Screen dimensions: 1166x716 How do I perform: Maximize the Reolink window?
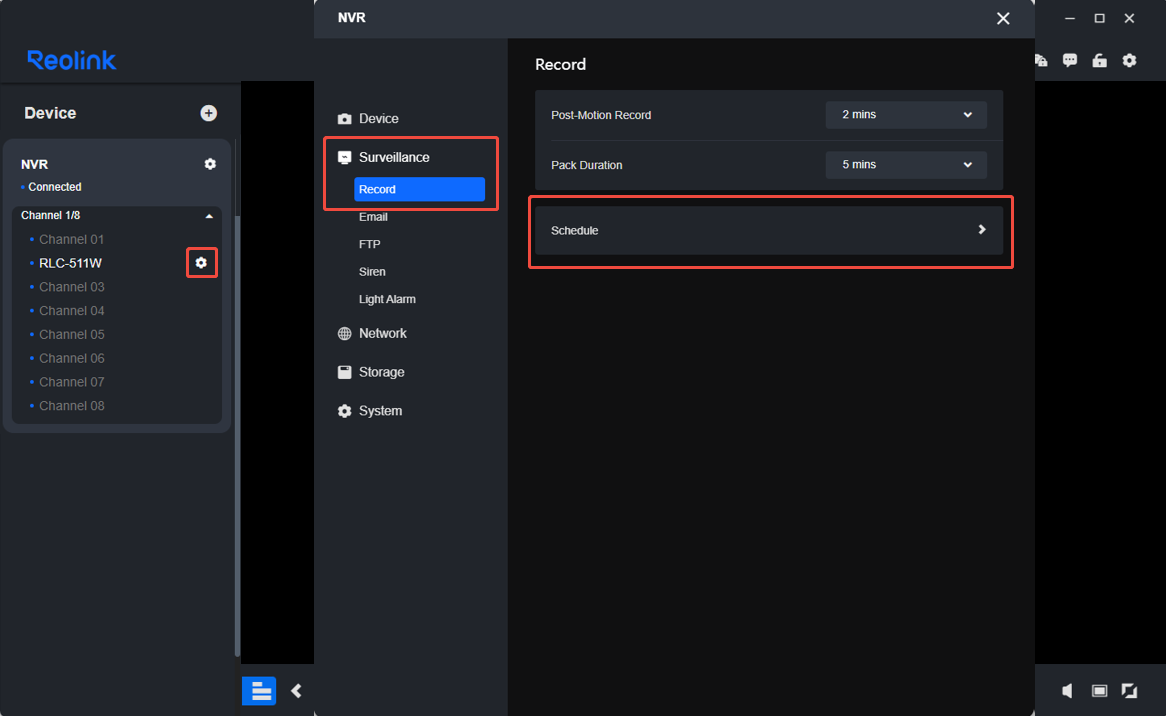pyautogui.click(x=1099, y=19)
